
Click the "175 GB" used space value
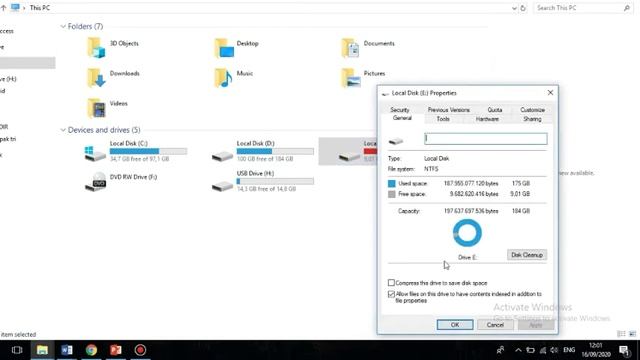point(521,184)
